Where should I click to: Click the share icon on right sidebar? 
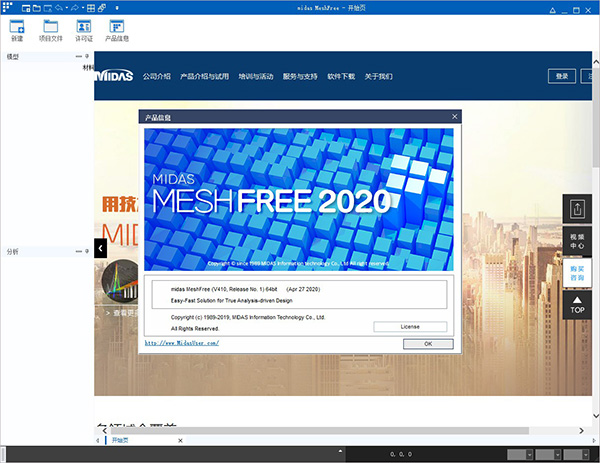(577, 209)
